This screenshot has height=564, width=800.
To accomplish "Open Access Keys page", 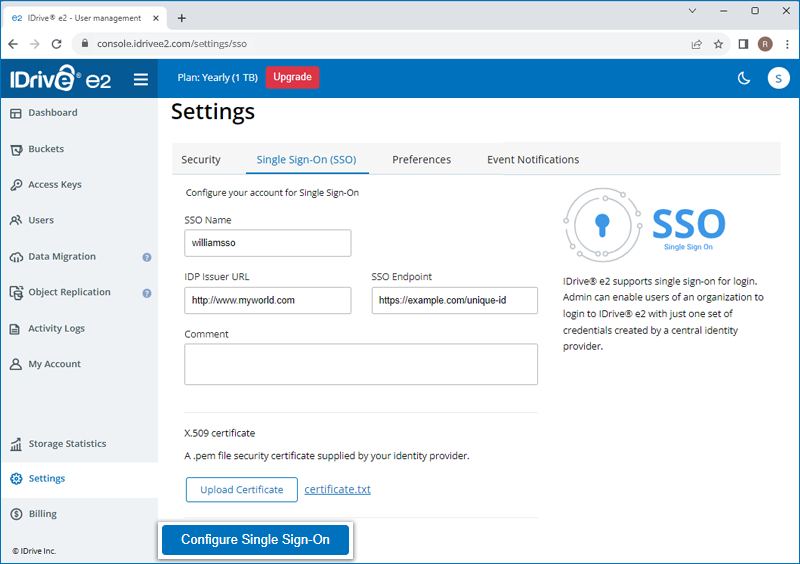I will [x=54, y=185].
